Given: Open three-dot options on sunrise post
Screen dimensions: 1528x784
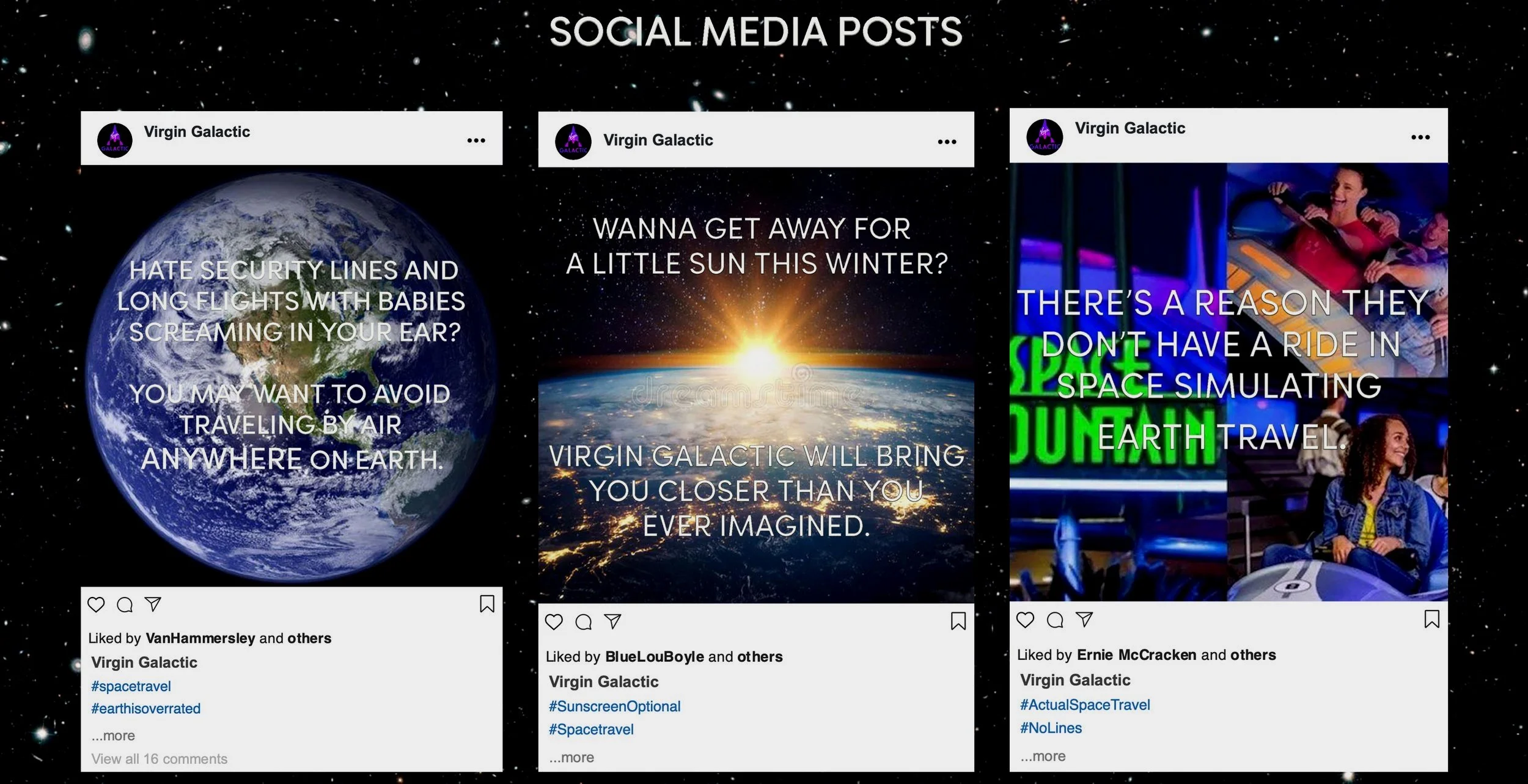Looking at the screenshot, I should tap(947, 142).
